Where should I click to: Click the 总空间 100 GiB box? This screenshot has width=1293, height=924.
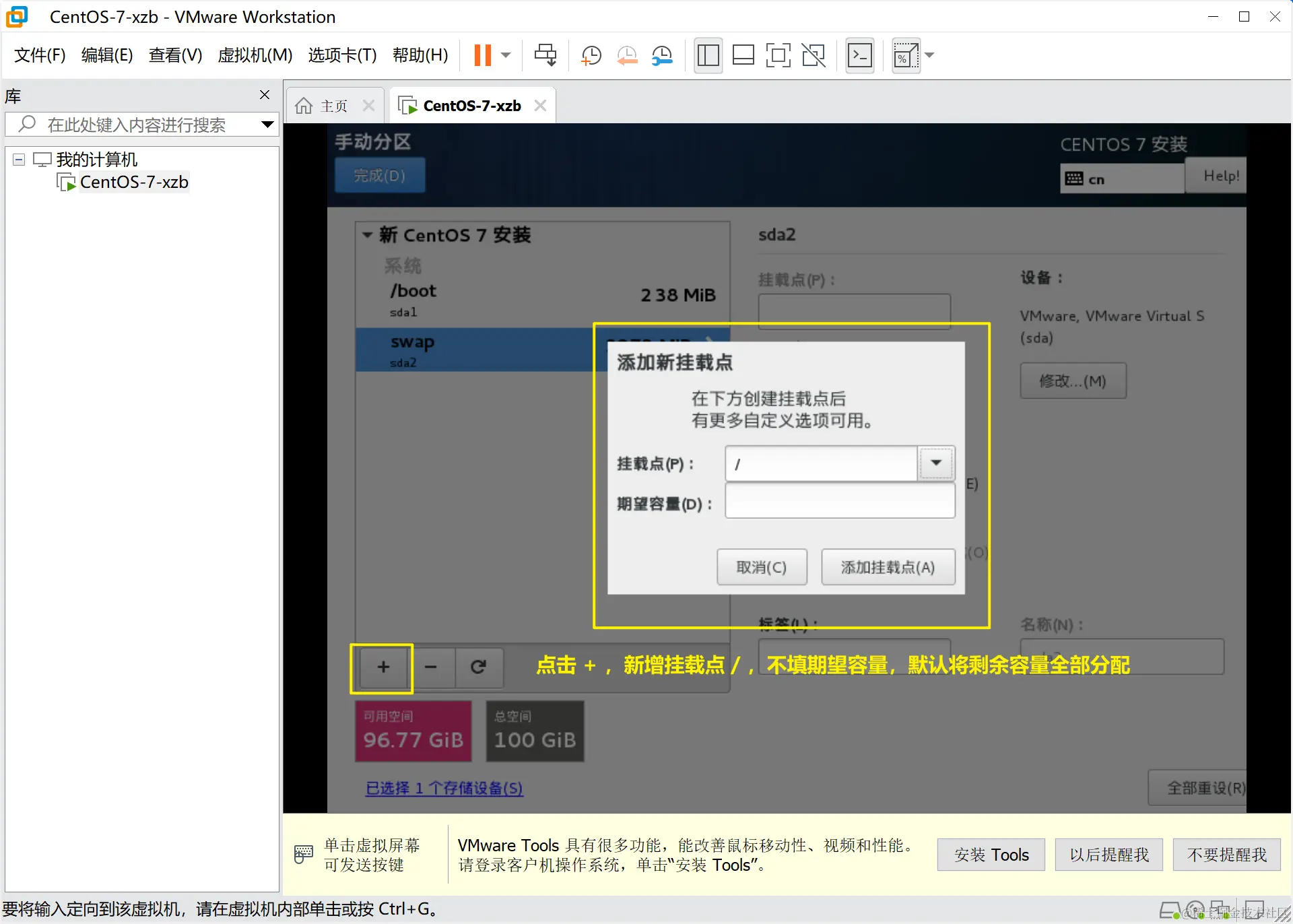point(535,731)
